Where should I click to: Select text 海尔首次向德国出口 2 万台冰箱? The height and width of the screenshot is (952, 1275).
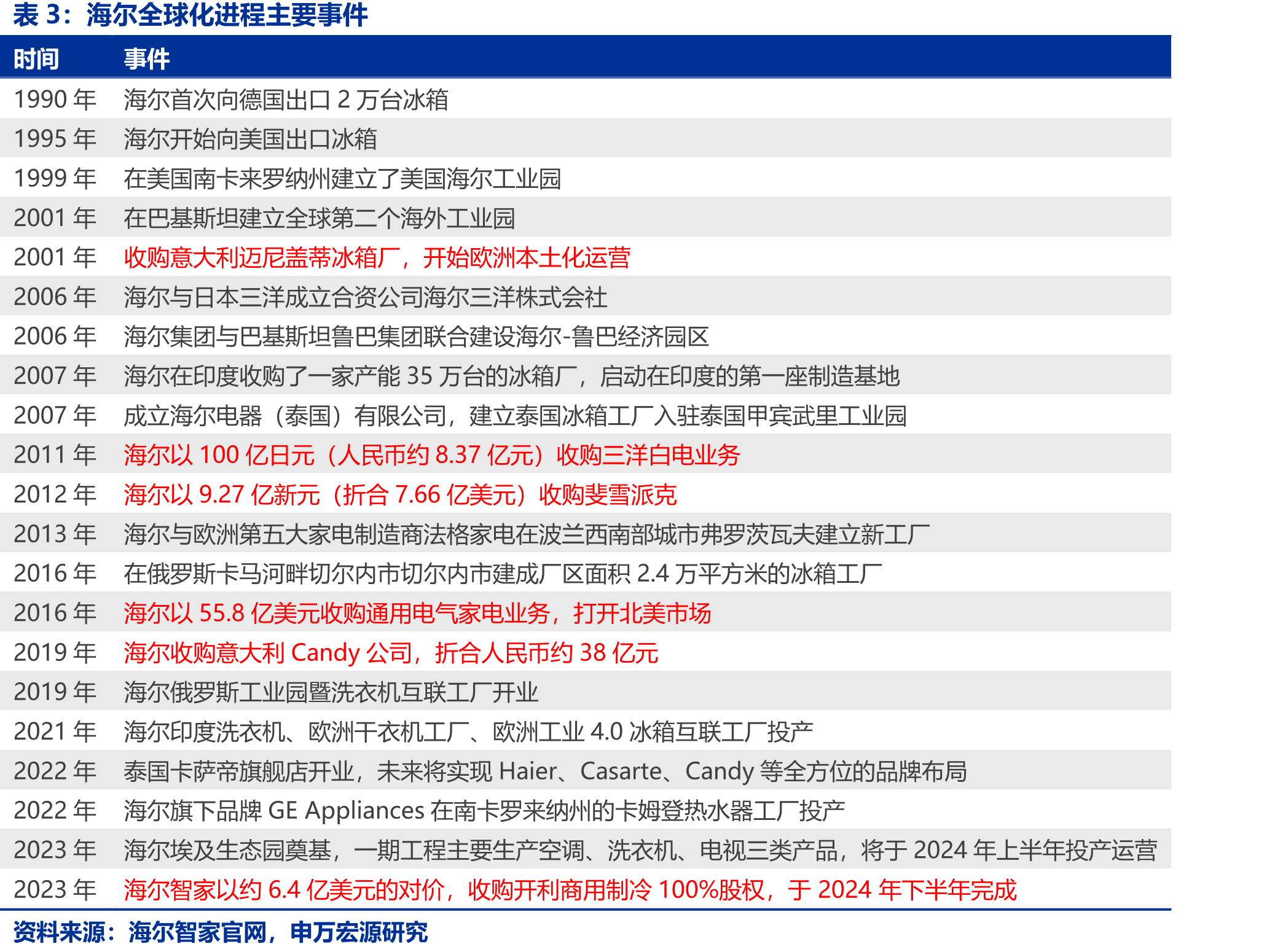[286, 99]
